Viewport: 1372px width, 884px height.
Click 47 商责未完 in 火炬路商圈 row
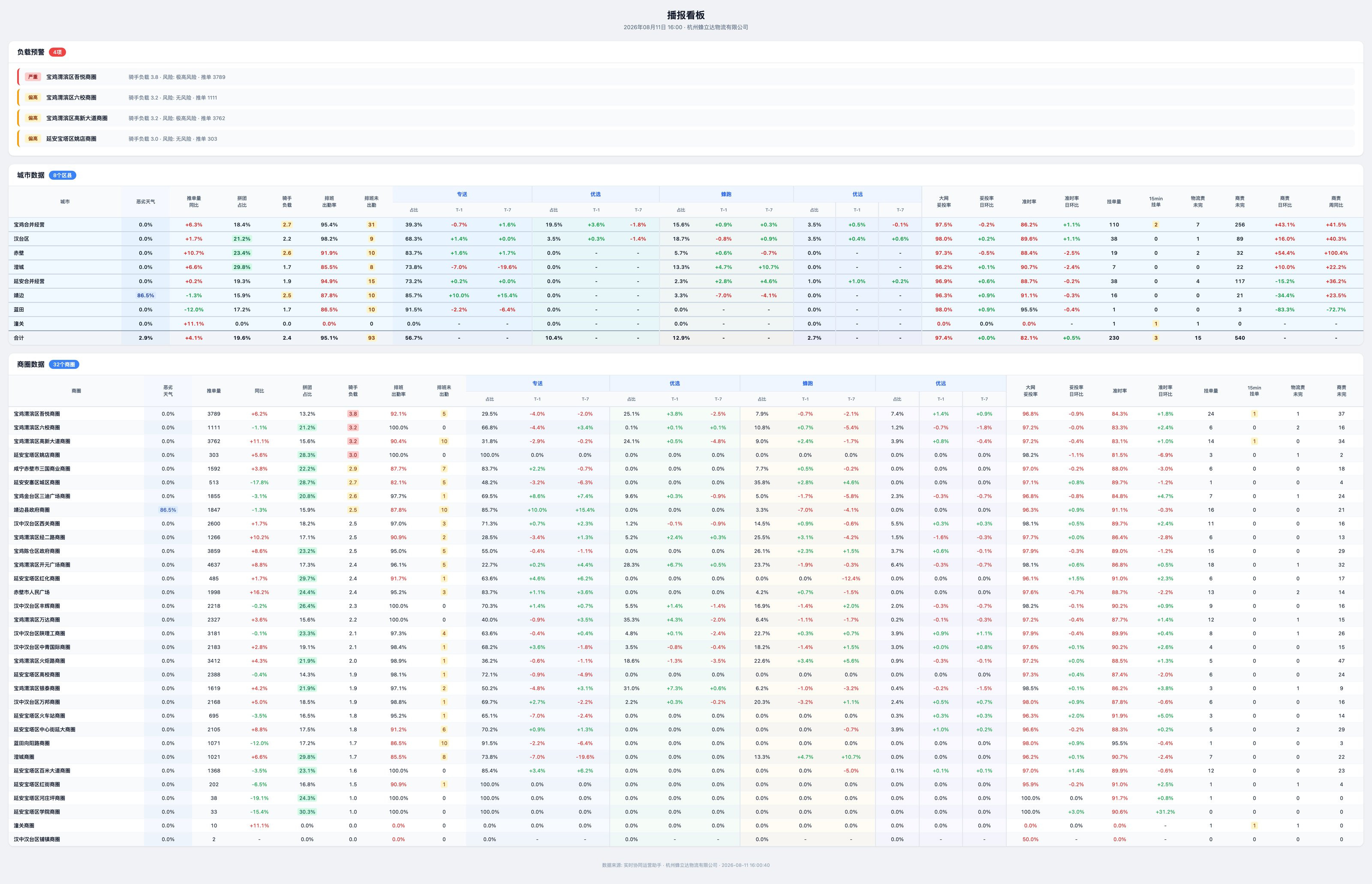click(1342, 661)
